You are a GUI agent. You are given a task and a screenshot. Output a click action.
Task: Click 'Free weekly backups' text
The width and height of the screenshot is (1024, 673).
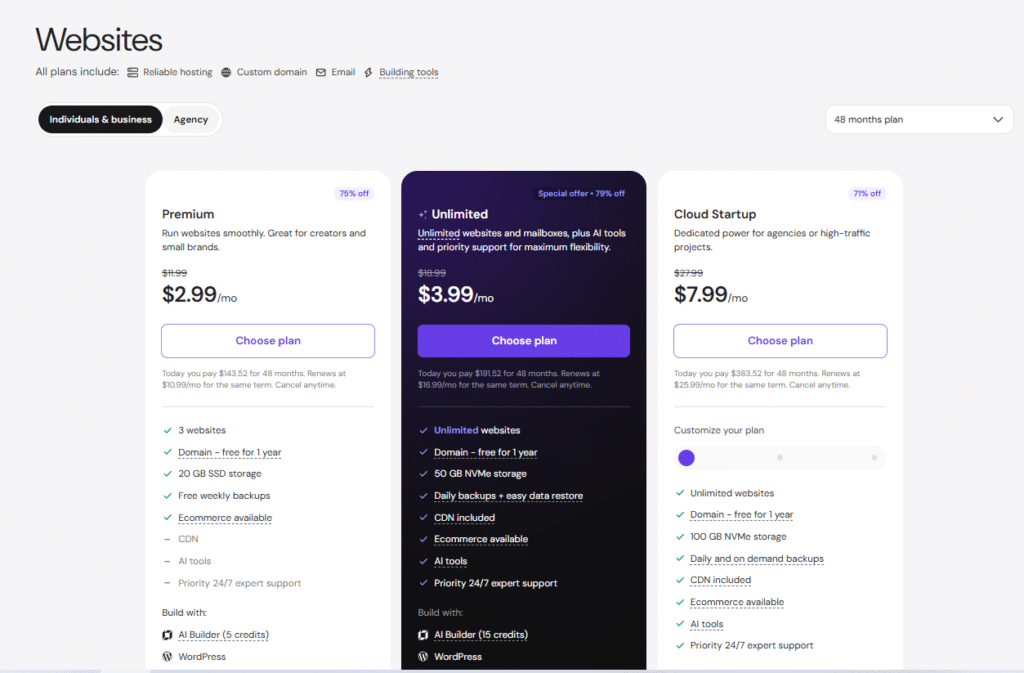[x=224, y=495]
